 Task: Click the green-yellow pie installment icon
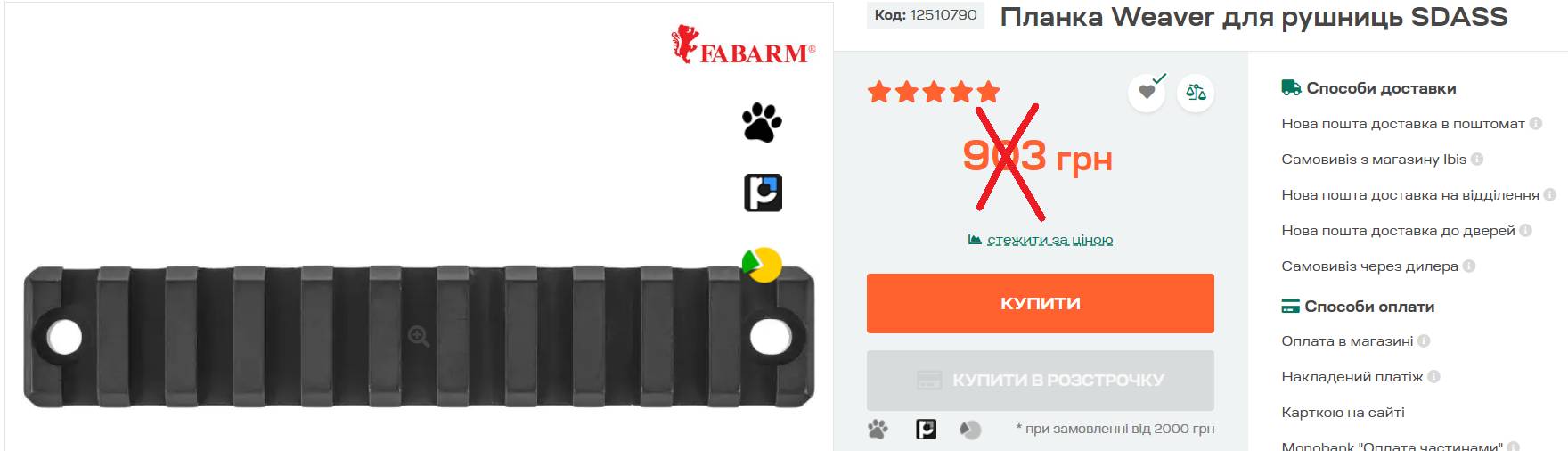[x=762, y=265]
